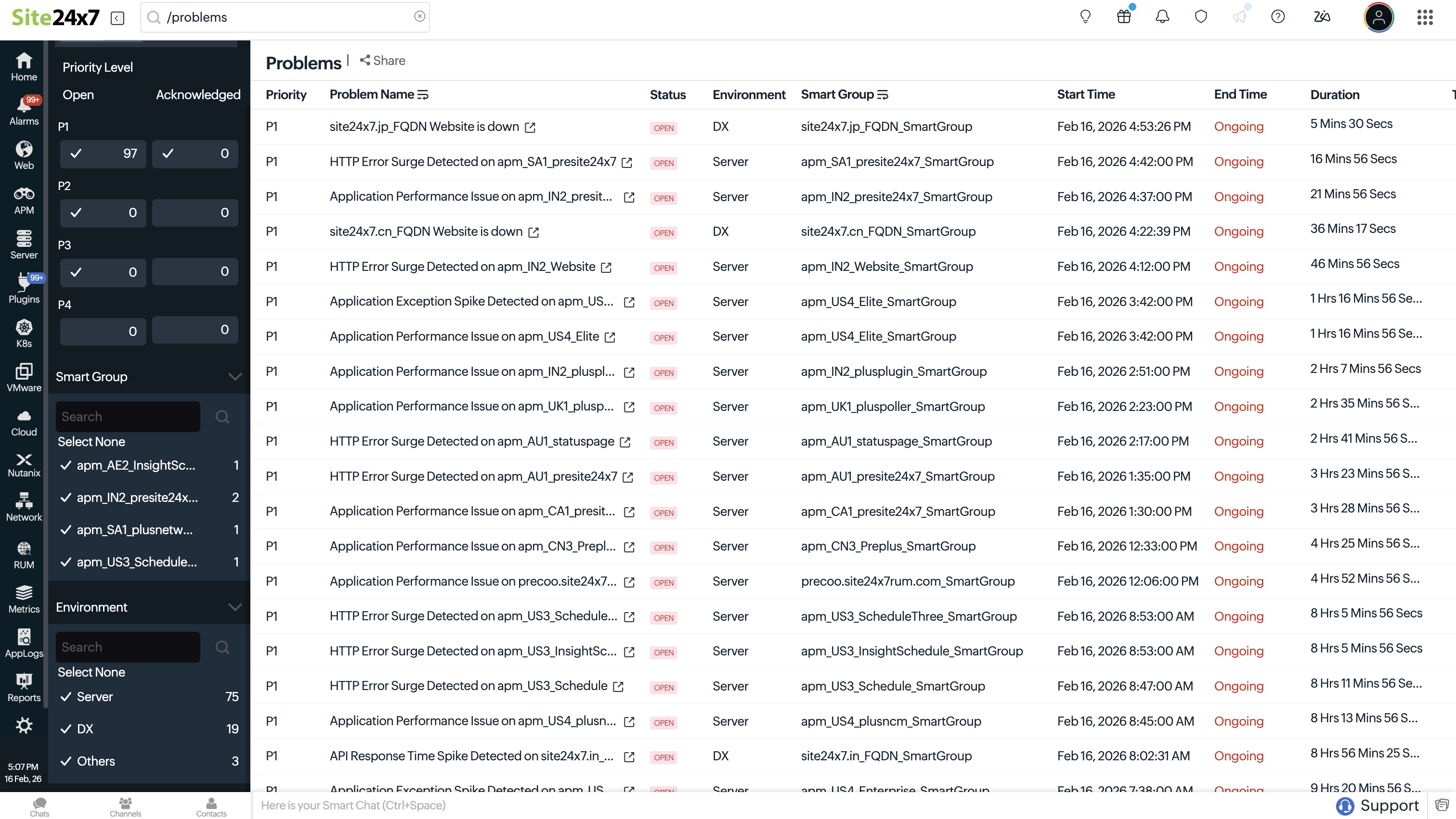Switch to the Channels tab
Image resolution: width=1456 pixels, height=819 pixels.
click(125, 806)
